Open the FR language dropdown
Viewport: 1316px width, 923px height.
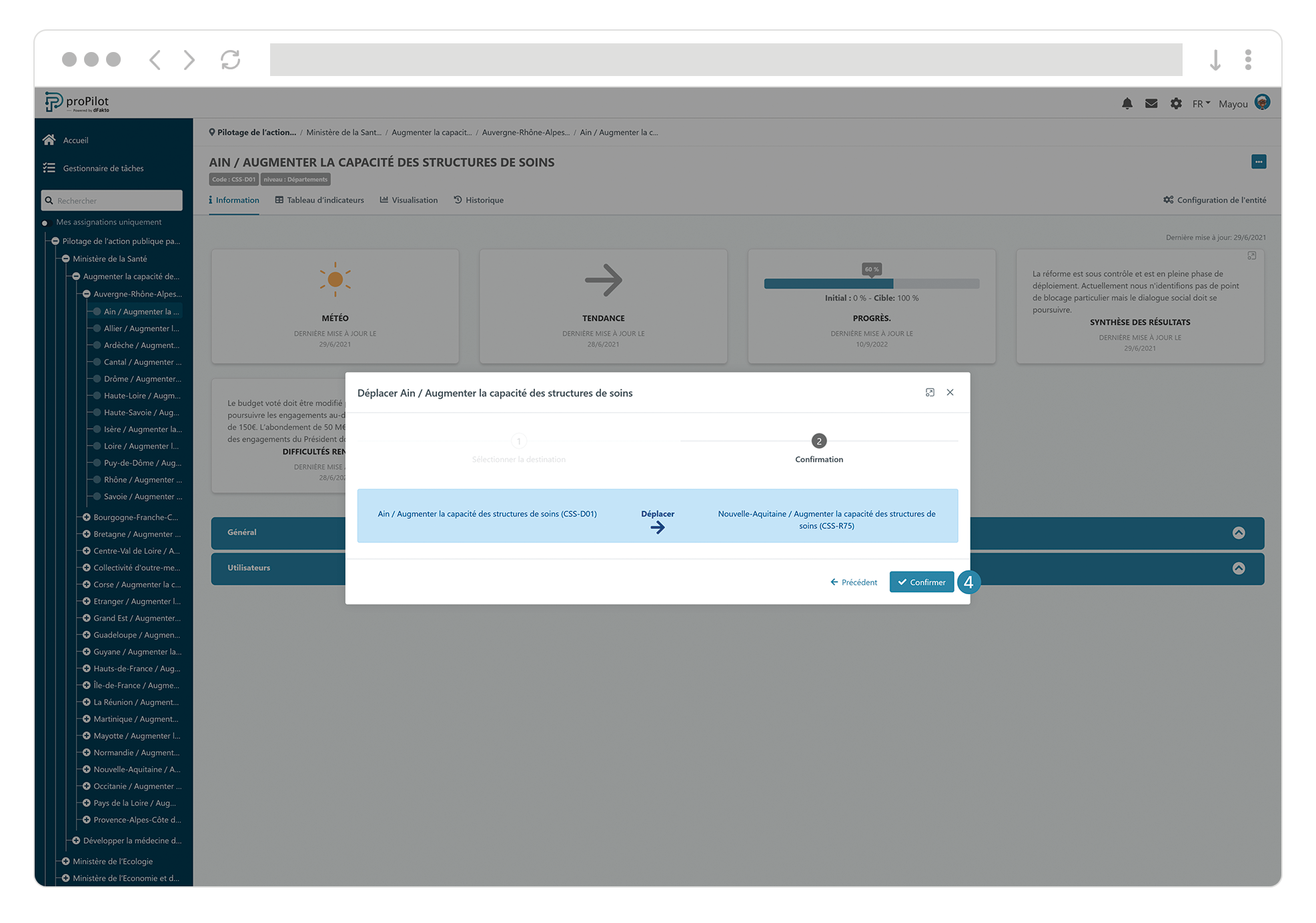click(x=1201, y=104)
